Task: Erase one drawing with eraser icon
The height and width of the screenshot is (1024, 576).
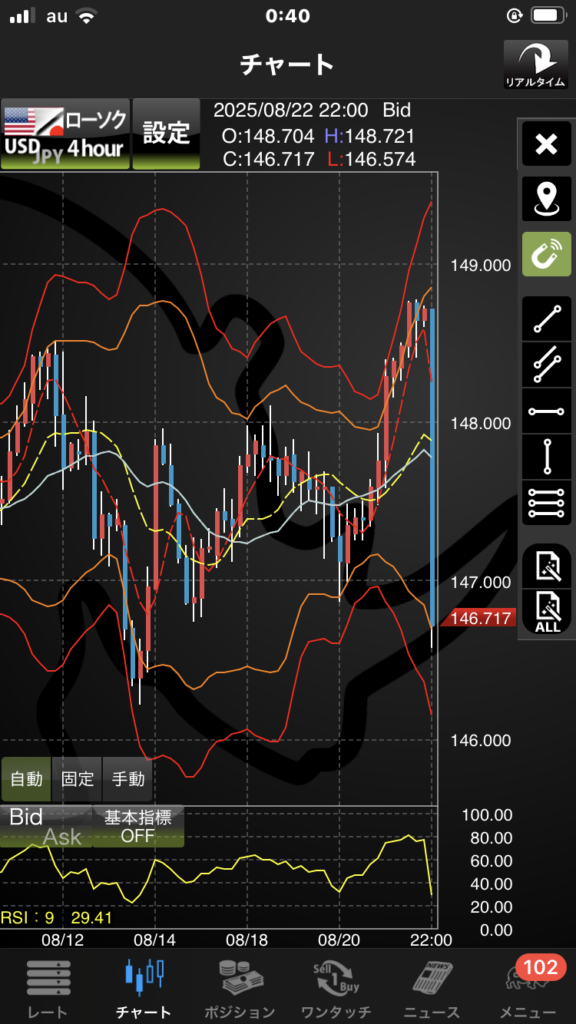Action: [x=546, y=566]
